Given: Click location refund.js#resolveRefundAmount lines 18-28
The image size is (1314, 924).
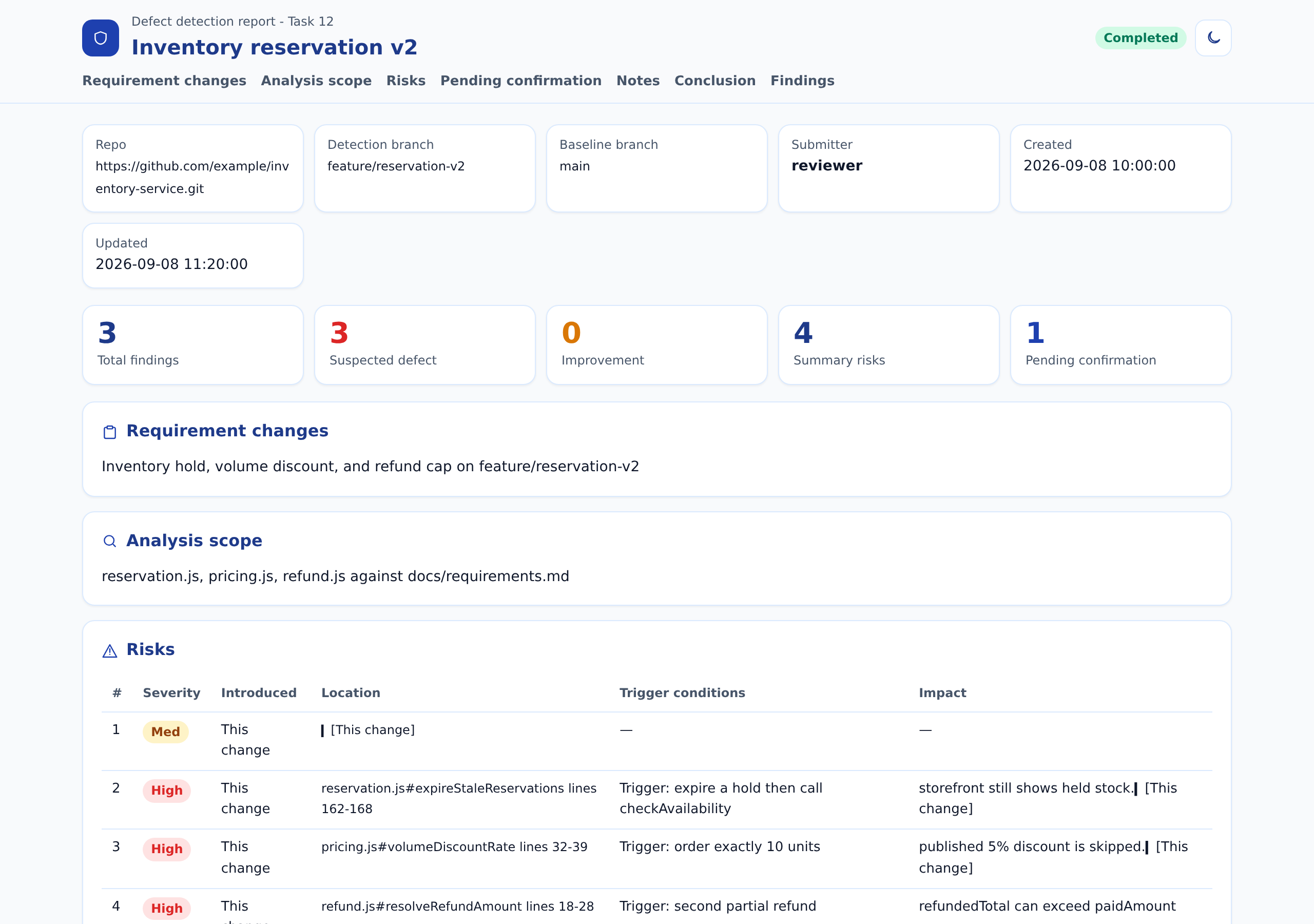Looking at the screenshot, I should point(457,906).
